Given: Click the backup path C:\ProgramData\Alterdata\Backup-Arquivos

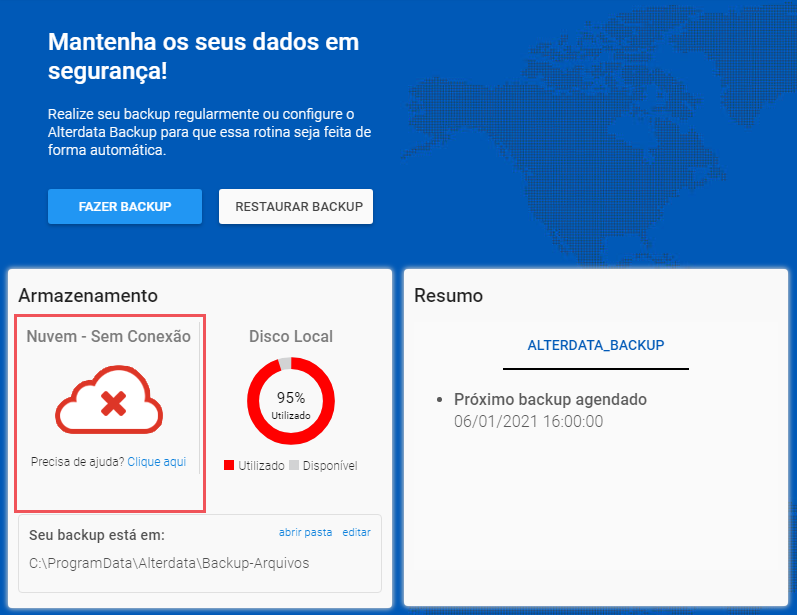Looking at the screenshot, I should point(169,563).
